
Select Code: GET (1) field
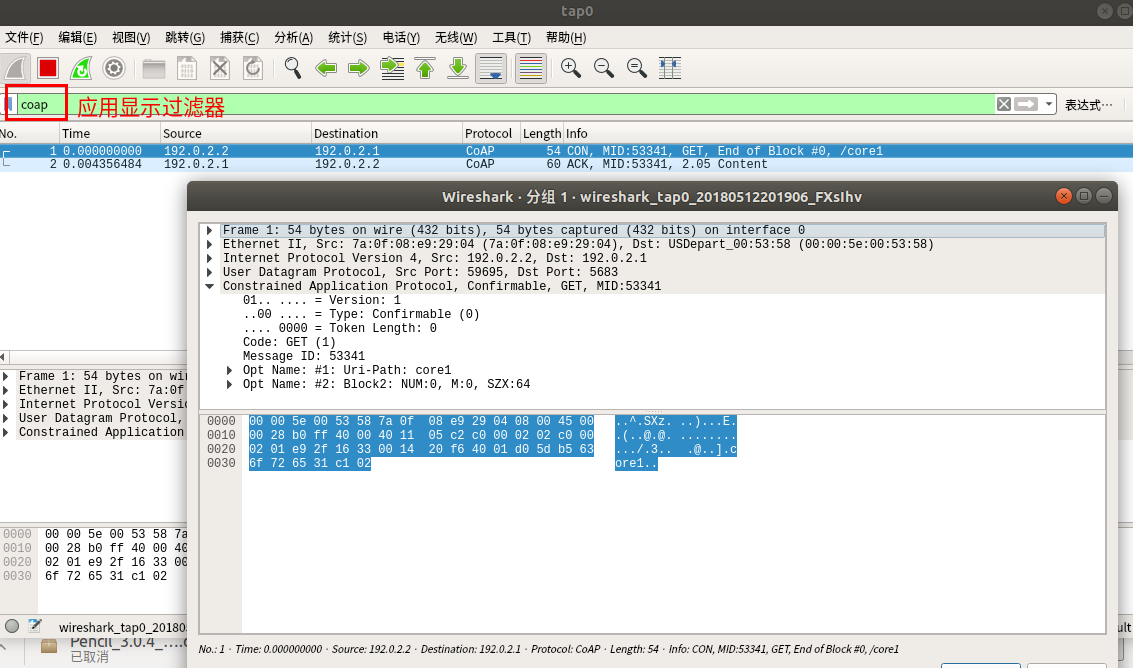coord(289,342)
